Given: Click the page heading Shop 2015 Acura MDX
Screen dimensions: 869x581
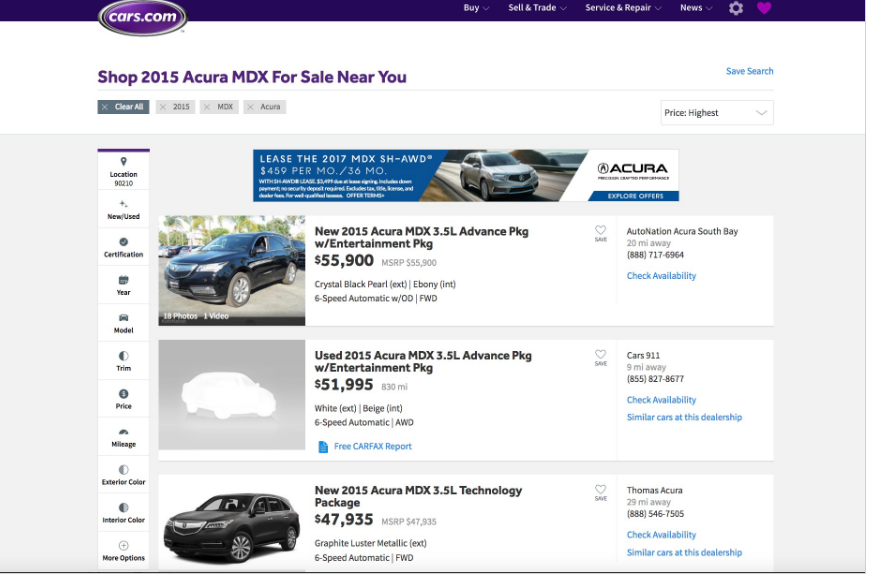Looking at the screenshot, I should tap(252, 77).
